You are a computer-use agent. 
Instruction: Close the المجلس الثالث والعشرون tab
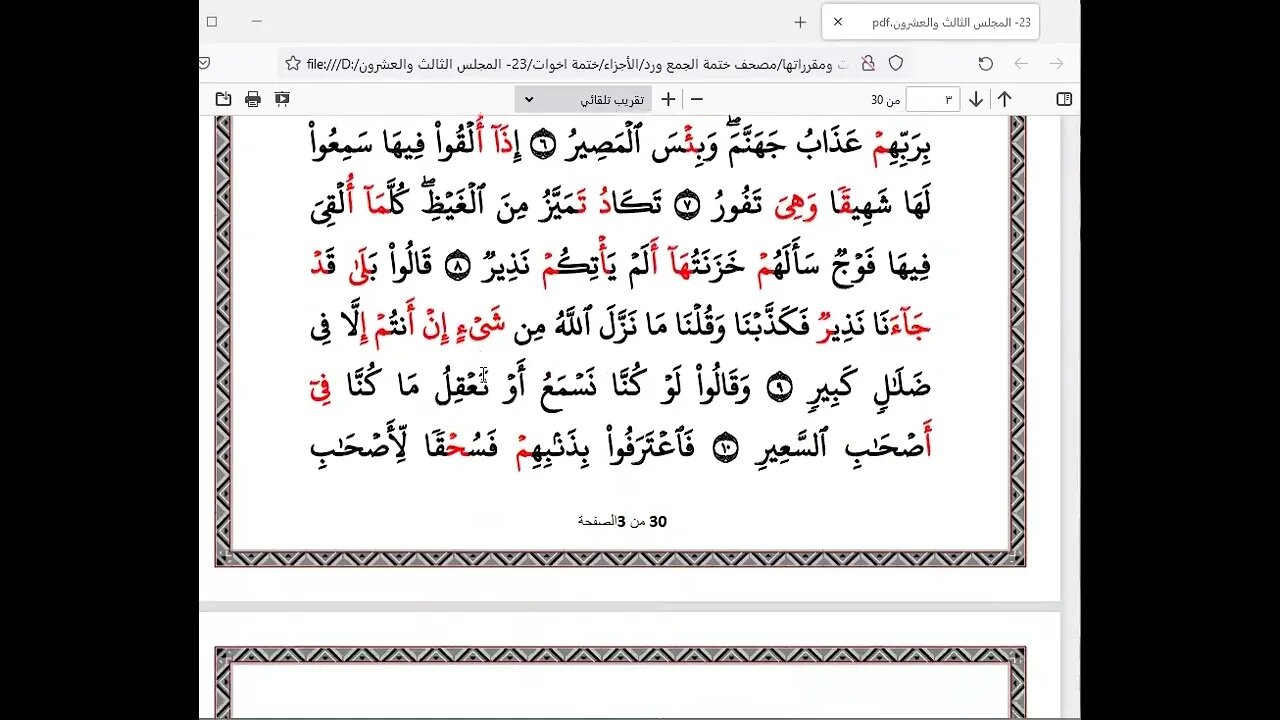point(838,22)
